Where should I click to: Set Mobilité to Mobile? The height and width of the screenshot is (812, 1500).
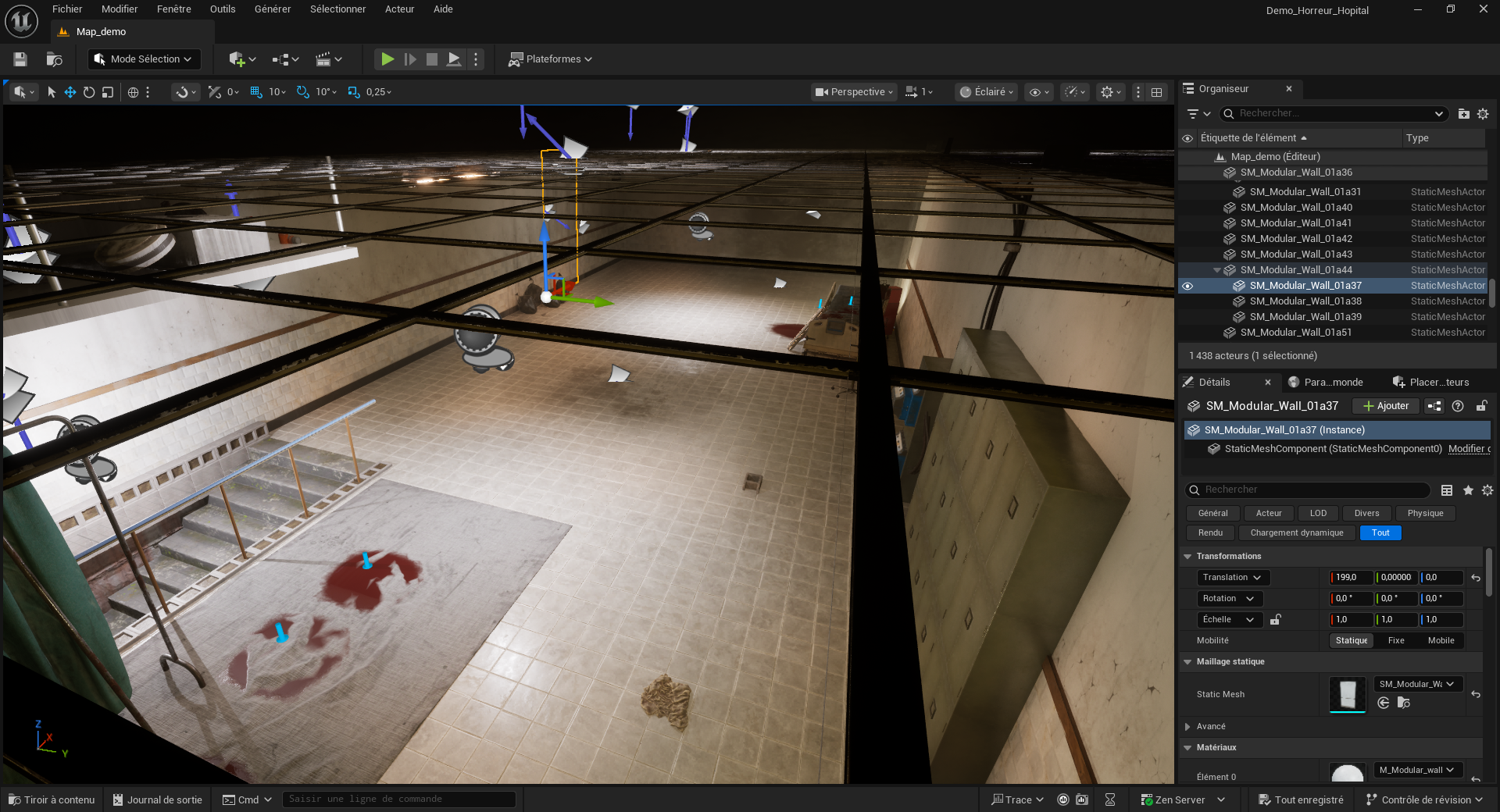tap(1441, 640)
